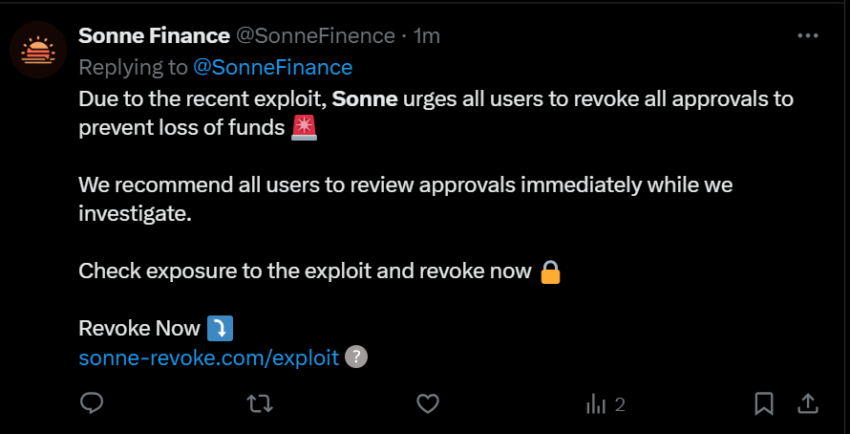Click the red siren emoji
The height and width of the screenshot is (434, 850).
tap(303, 128)
